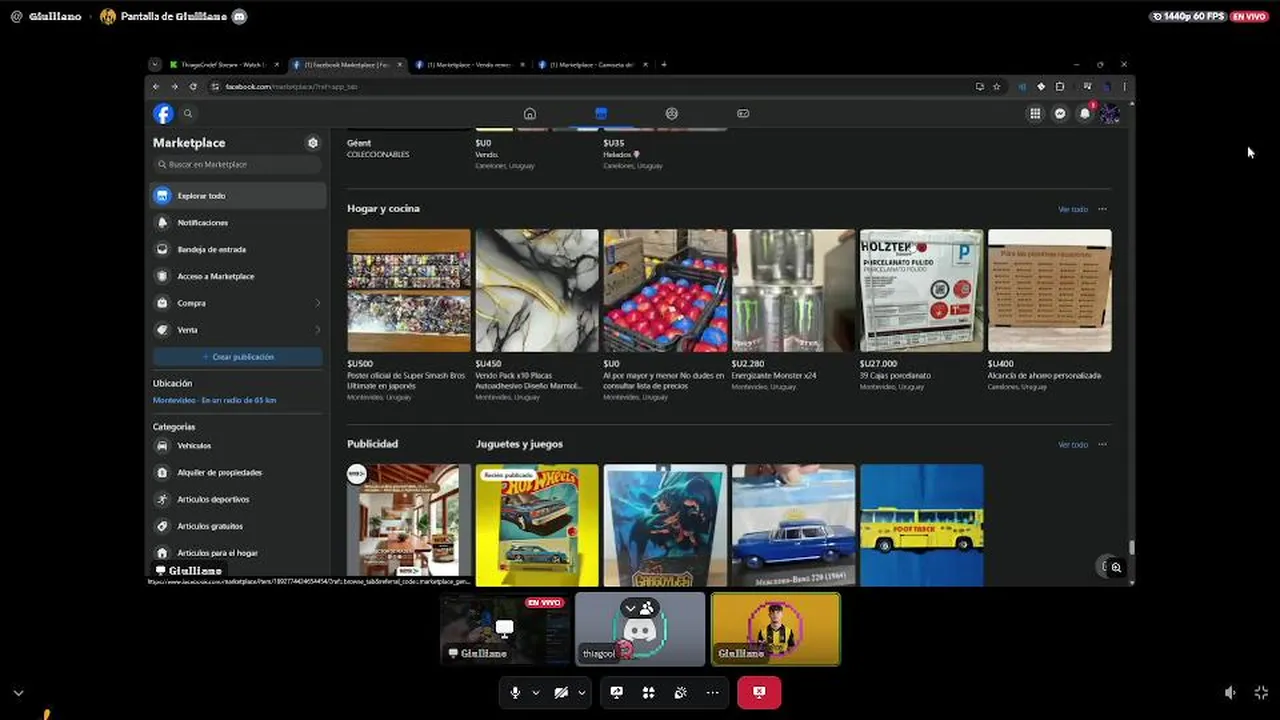This screenshot has width=1280, height=720.
Task: Open the Facebook menu grid icon
Action: click(x=1035, y=114)
